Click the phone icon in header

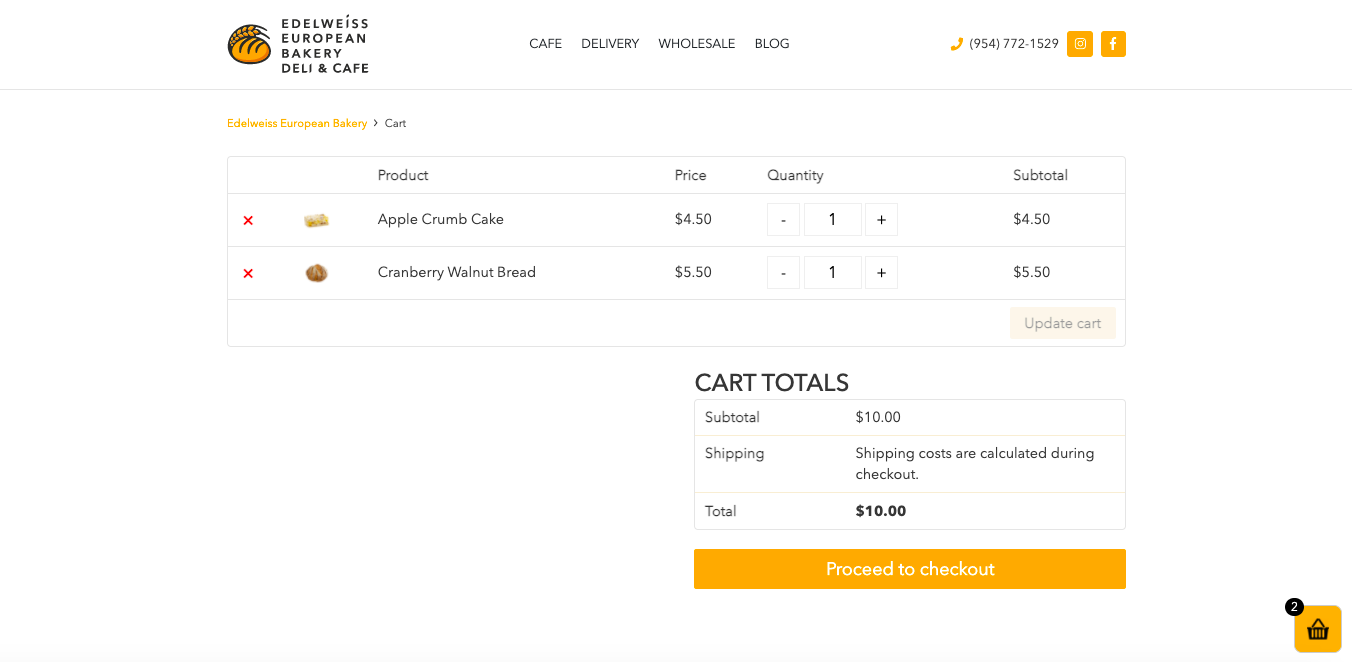[957, 44]
